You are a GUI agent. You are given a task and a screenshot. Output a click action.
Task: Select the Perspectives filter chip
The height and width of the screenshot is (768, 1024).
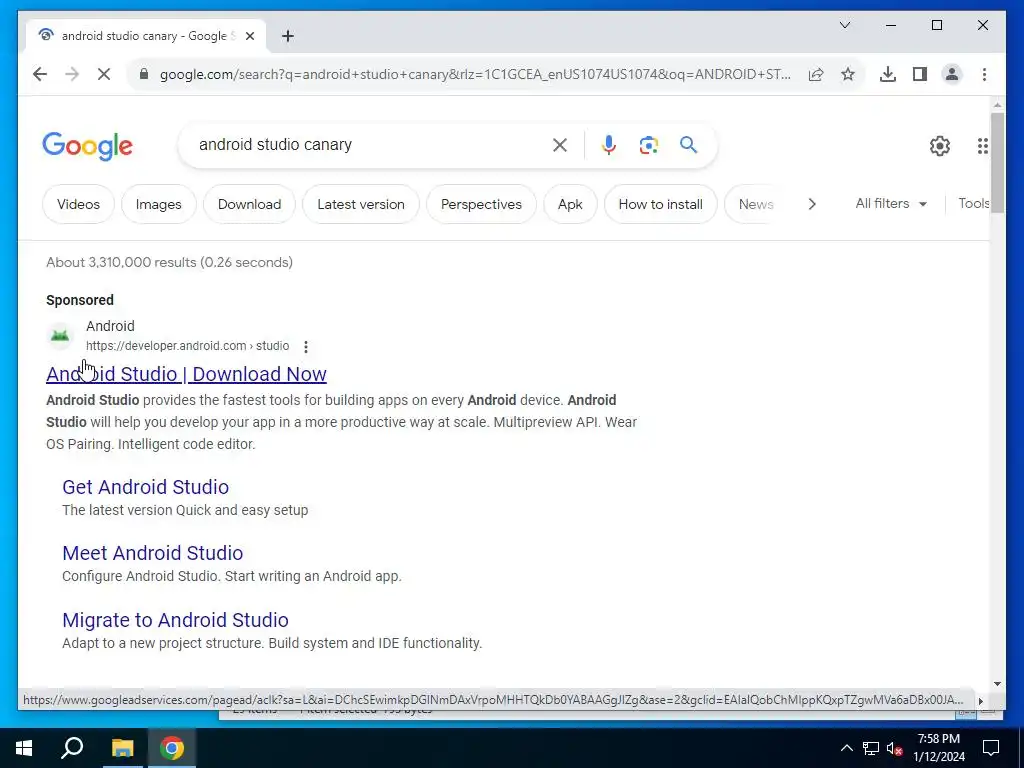(x=481, y=204)
